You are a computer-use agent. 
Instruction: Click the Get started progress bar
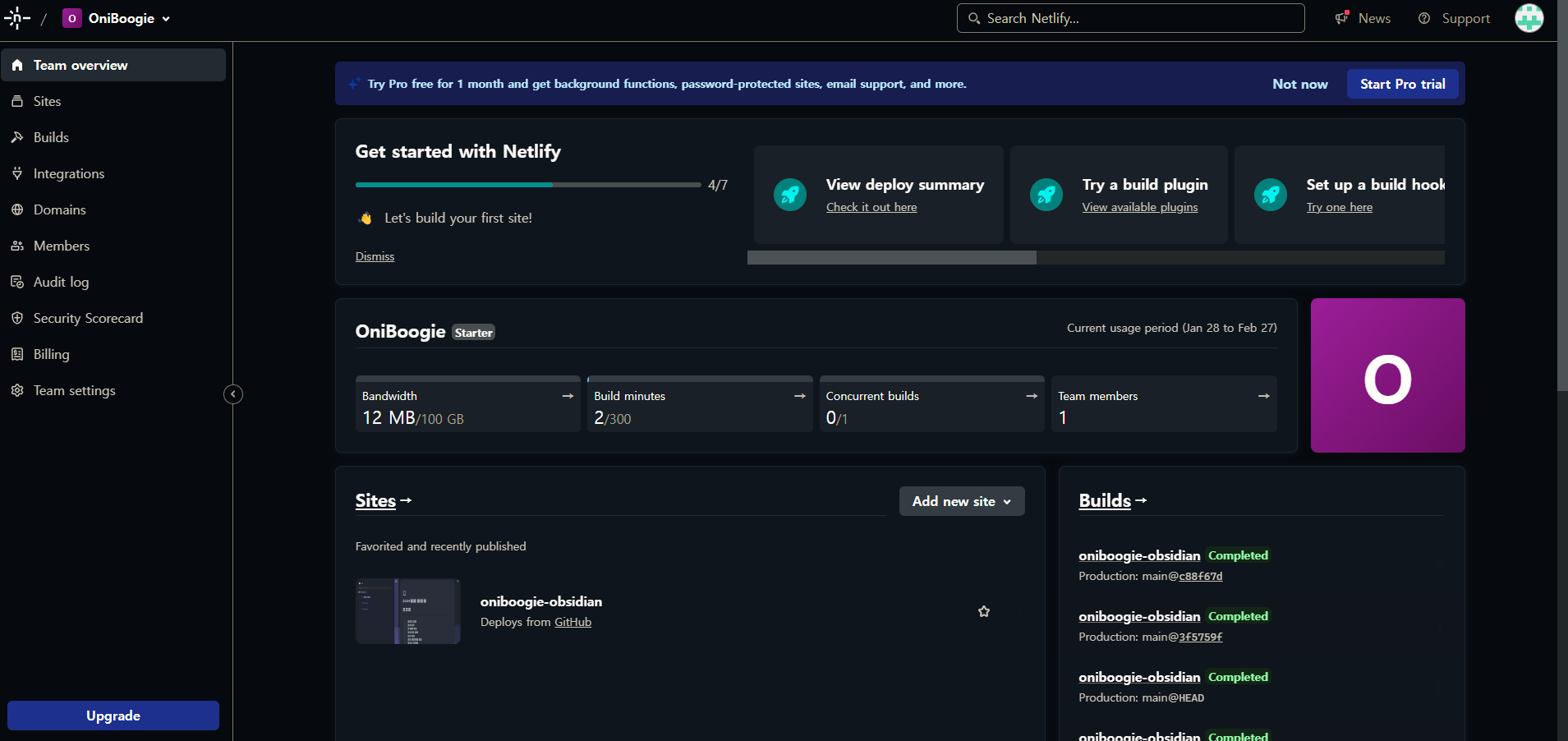[528, 185]
